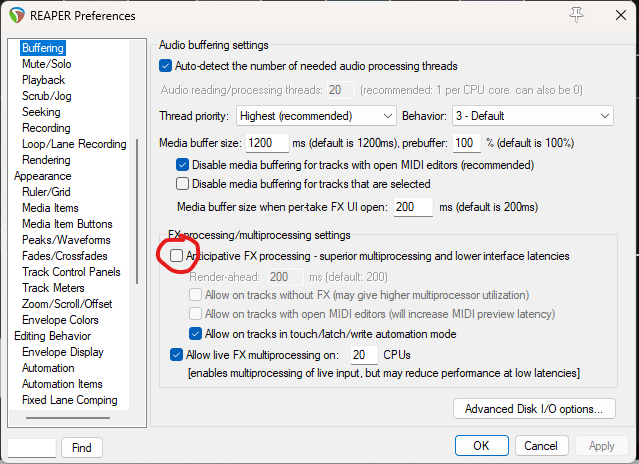This screenshot has height=464, width=639.
Task: Uncheck Allow live FX multiprocessing
Action: click(x=176, y=355)
